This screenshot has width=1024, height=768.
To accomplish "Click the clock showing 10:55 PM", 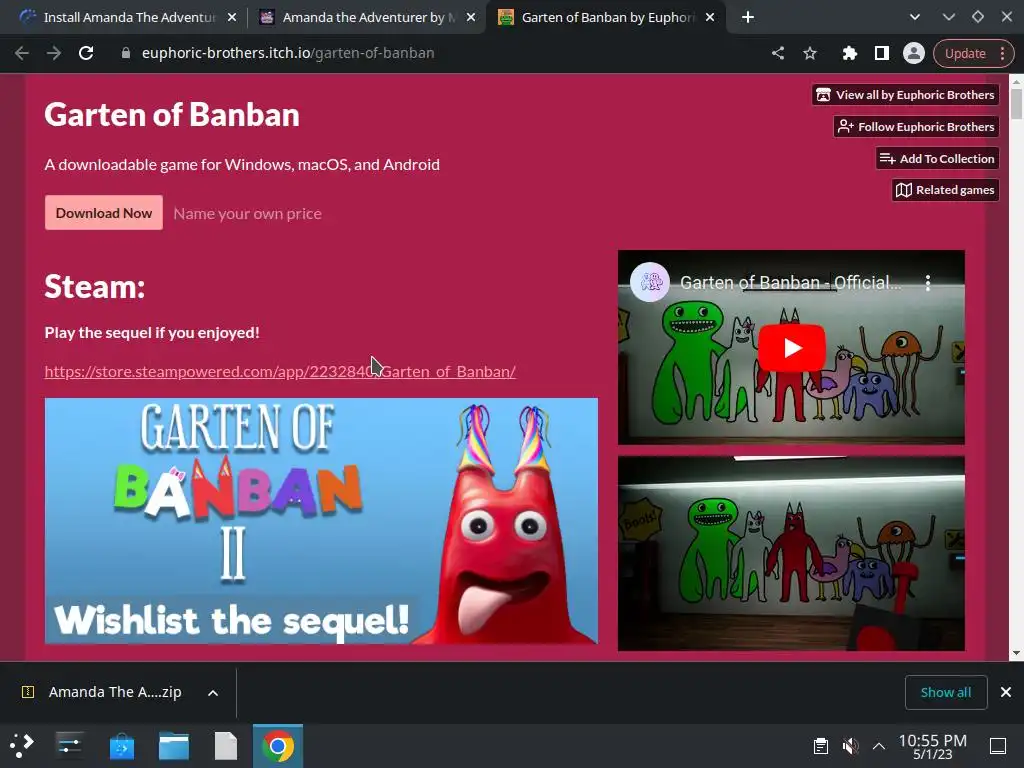I will click(x=933, y=746).
